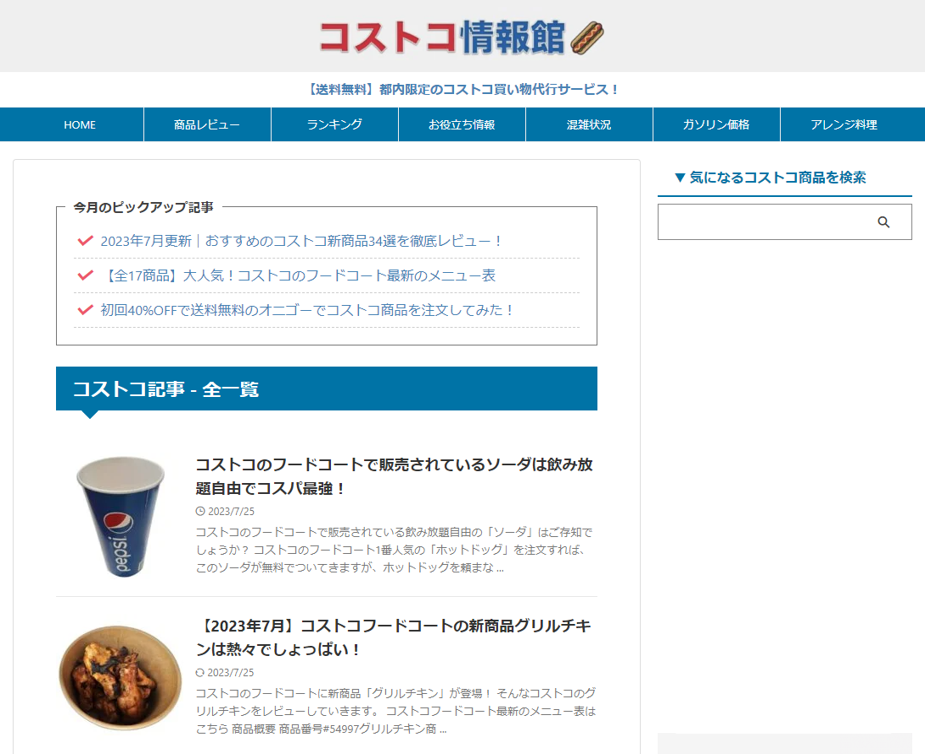Click the hot dog logo icon
The width and height of the screenshot is (925, 754).
[x=587, y=38]
